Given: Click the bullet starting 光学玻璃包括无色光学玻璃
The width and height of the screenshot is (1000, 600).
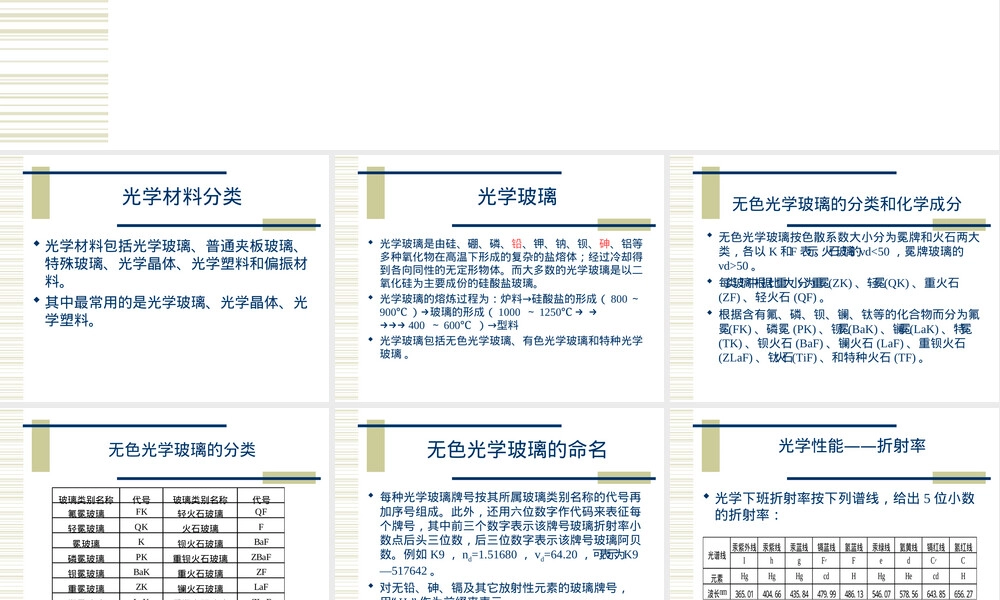Looking at the screenshot, I should click(x=511, y=347).
